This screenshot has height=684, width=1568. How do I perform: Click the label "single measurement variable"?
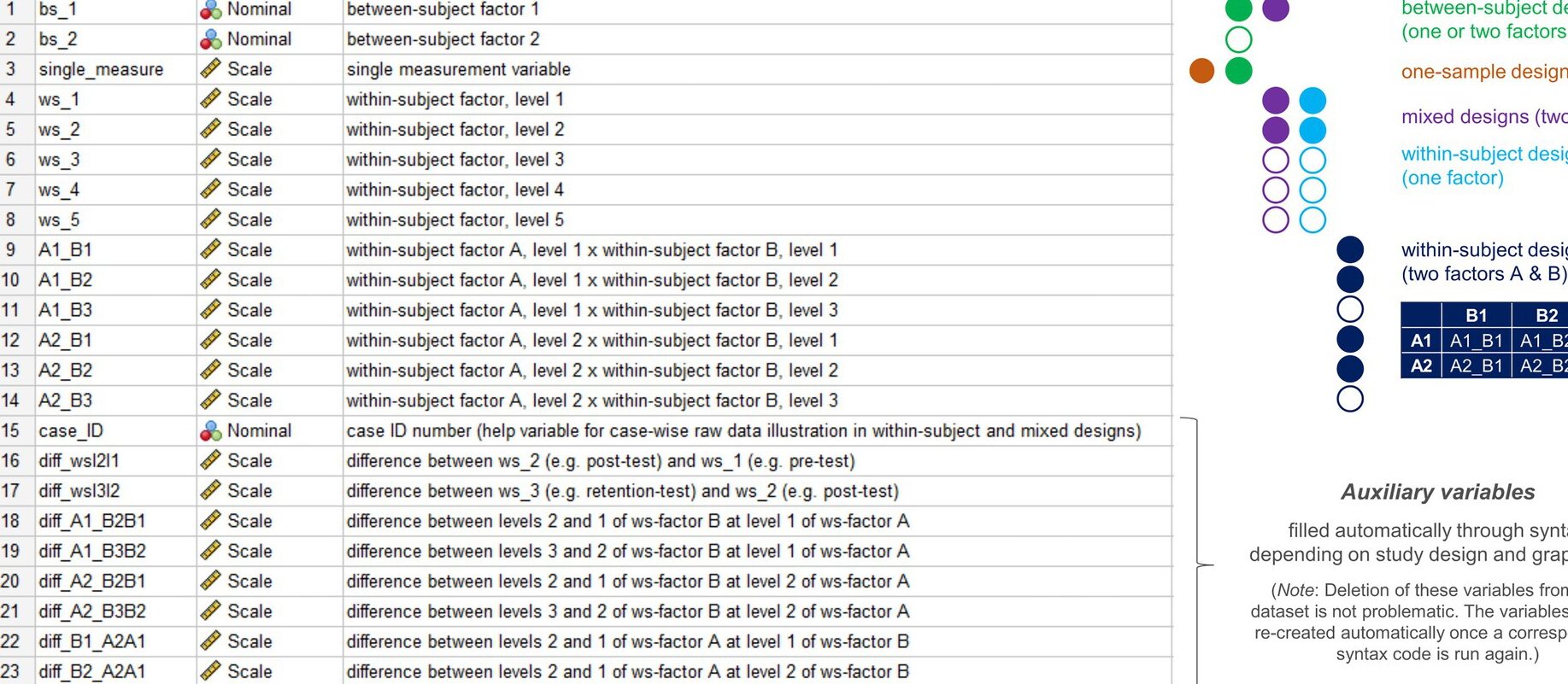click(458, 69)
